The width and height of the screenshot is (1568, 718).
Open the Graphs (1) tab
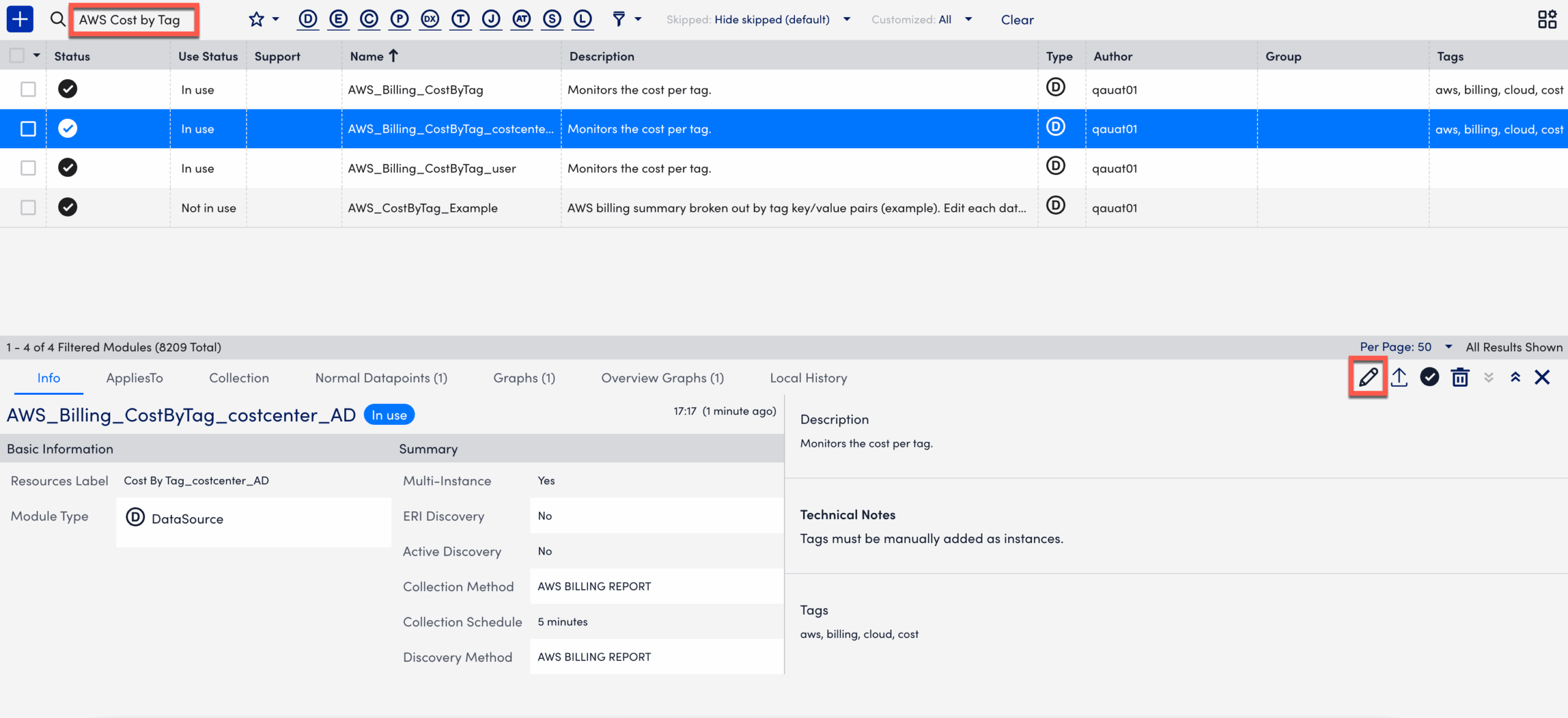[524, 378]
